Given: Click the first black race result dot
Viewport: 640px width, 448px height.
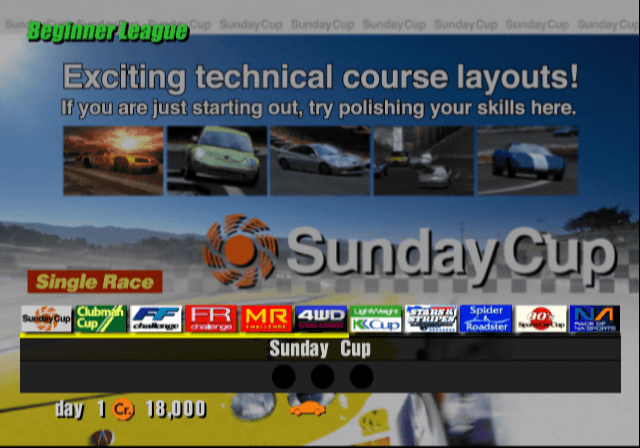Looking at the screenshot, I should (284, 377).
